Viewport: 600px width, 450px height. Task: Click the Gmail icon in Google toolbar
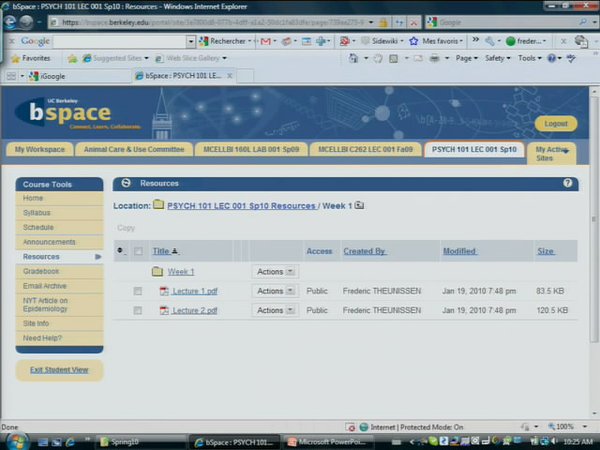point(265,41)
